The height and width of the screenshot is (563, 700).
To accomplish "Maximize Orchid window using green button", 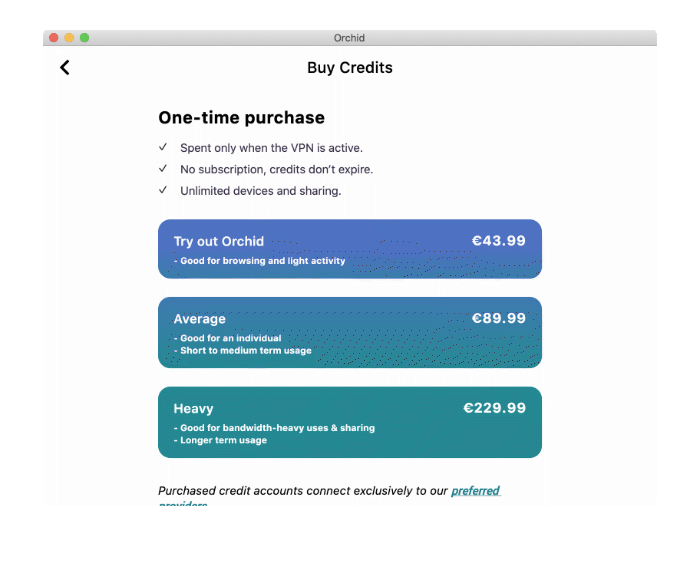I will click(84, 38).
